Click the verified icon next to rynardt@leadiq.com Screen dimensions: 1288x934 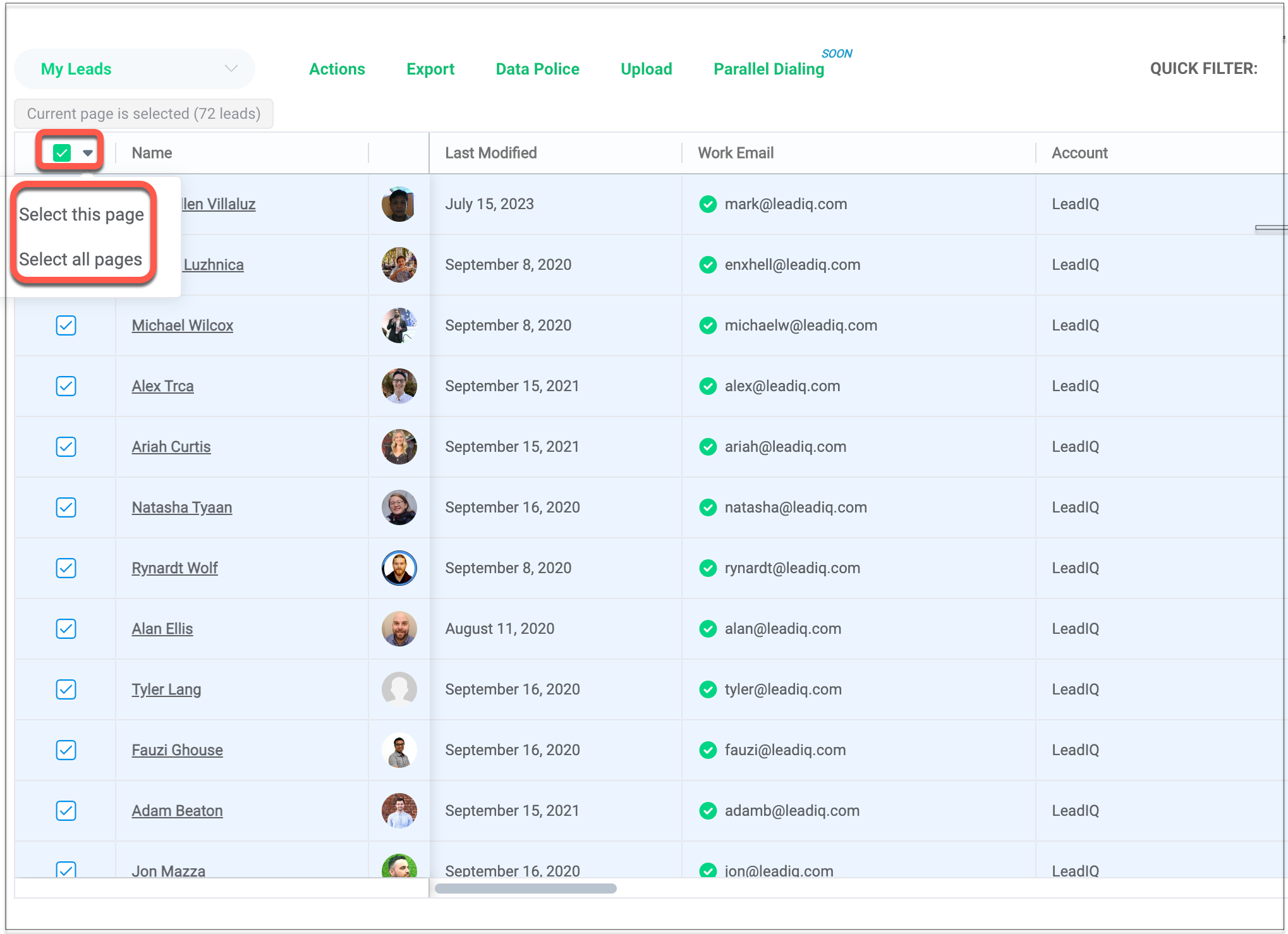708,568
